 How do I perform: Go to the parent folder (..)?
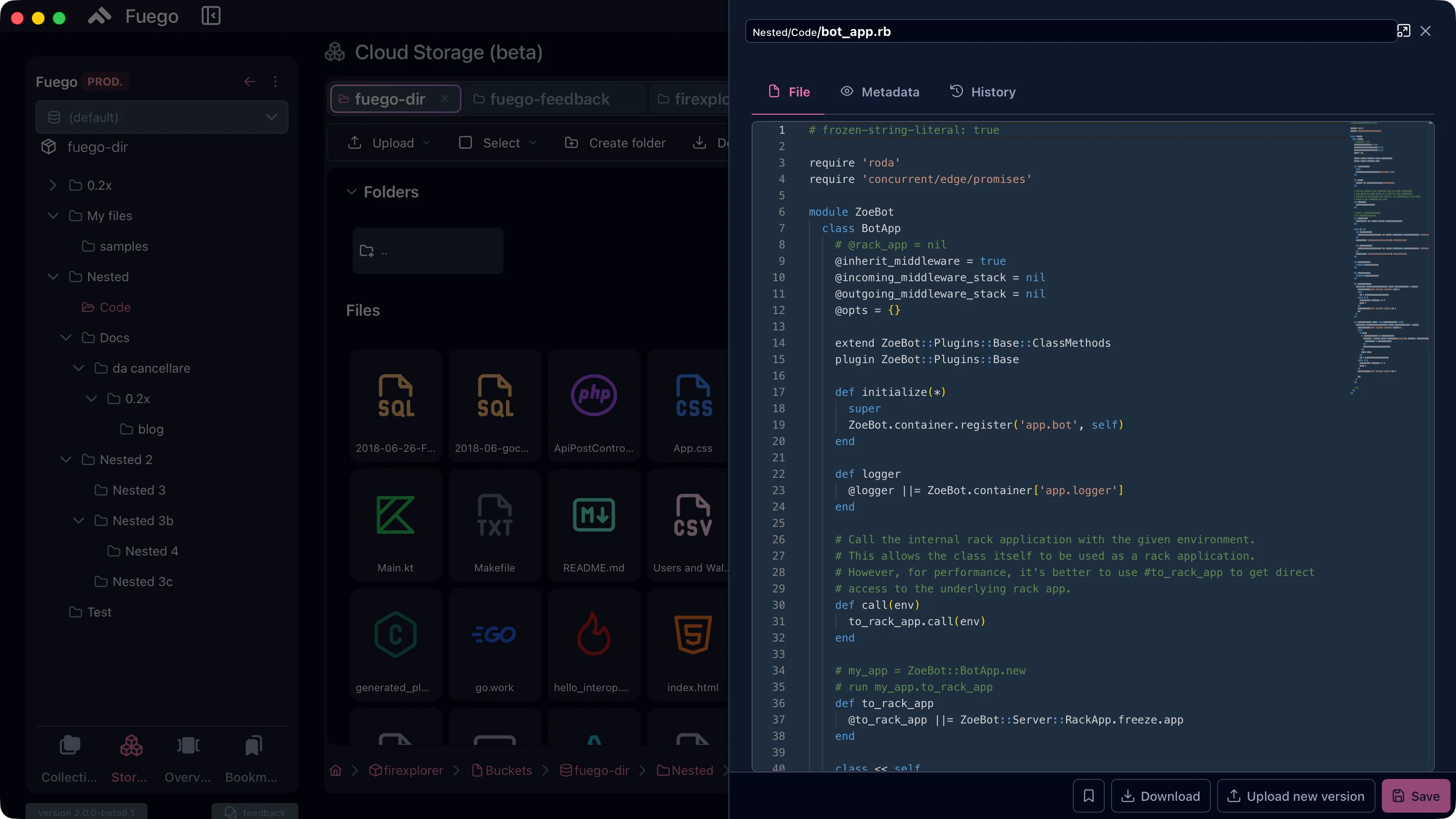tap(428, 251)
